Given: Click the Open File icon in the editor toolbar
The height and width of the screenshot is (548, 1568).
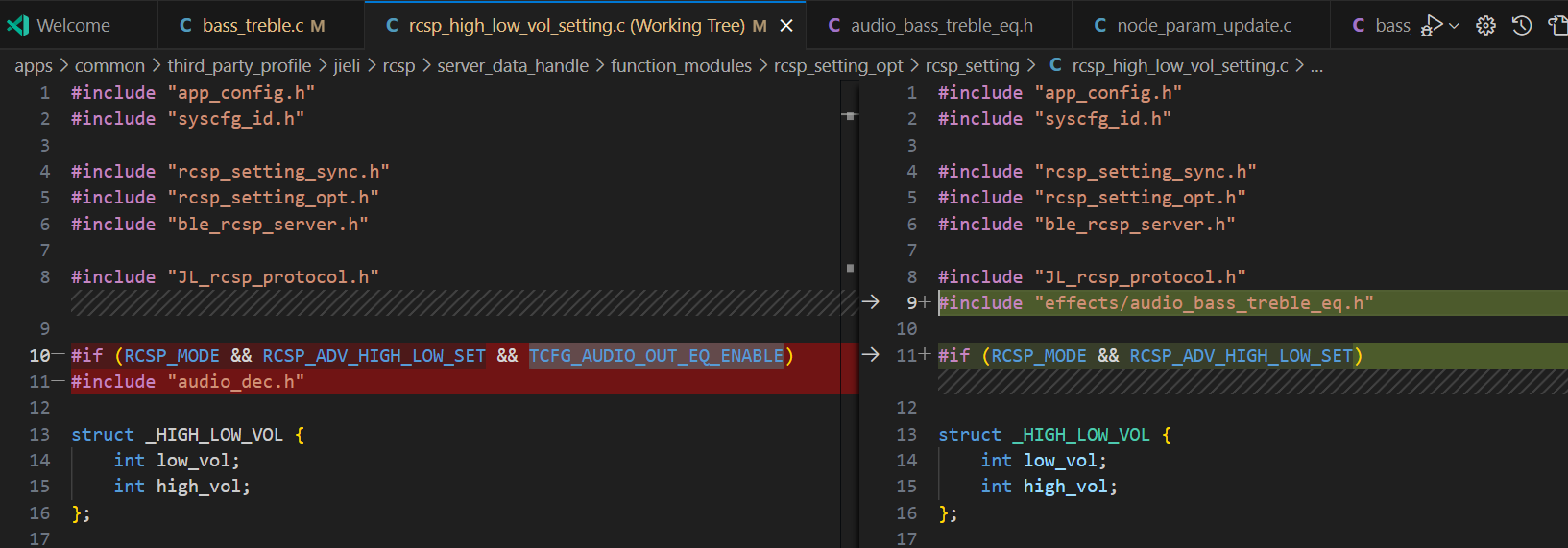Looking at the screenshot, I should tap(1557, 26).
